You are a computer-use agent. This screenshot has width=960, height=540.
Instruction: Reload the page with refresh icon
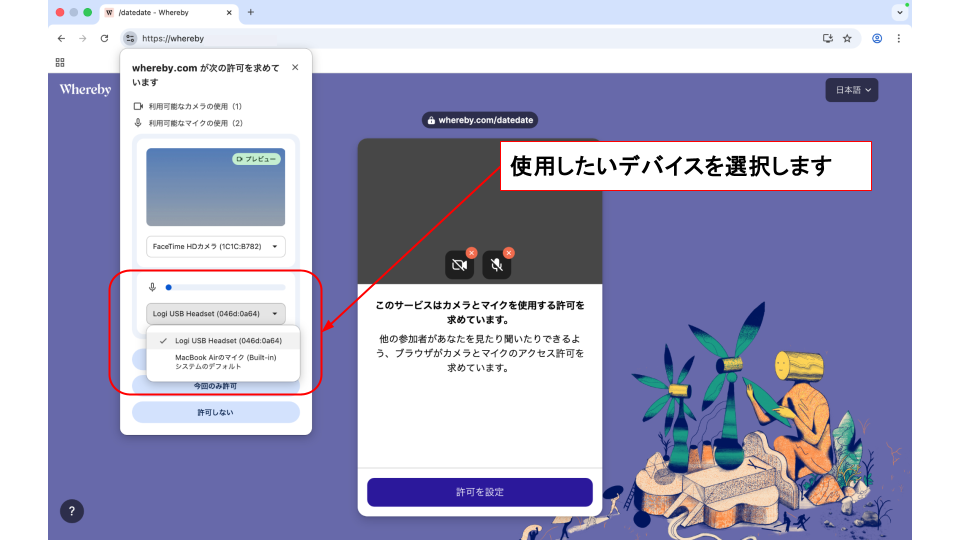pos(104,38)
